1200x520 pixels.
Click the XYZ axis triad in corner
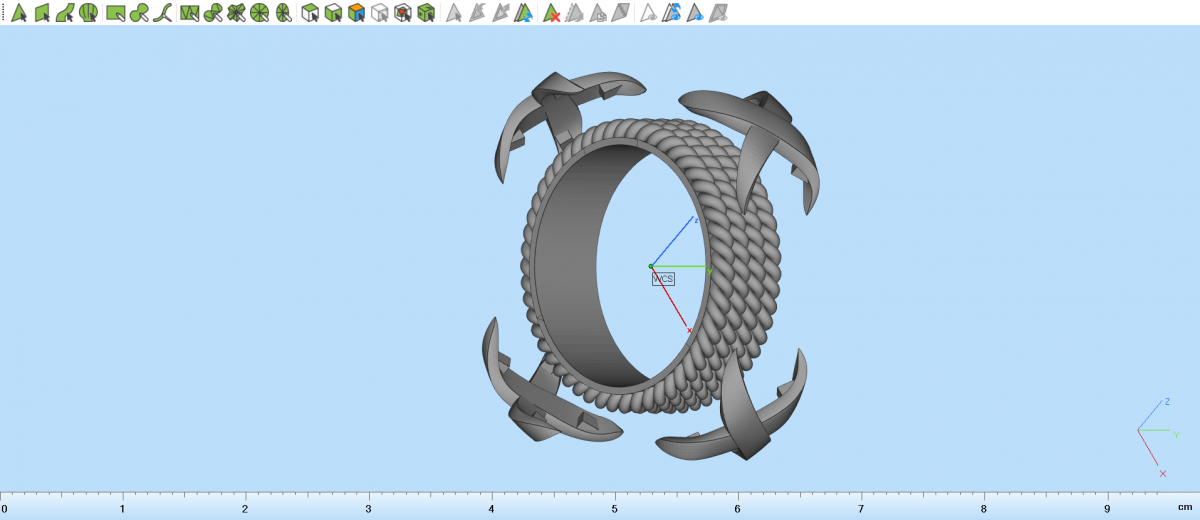[x=1150, y=432]
